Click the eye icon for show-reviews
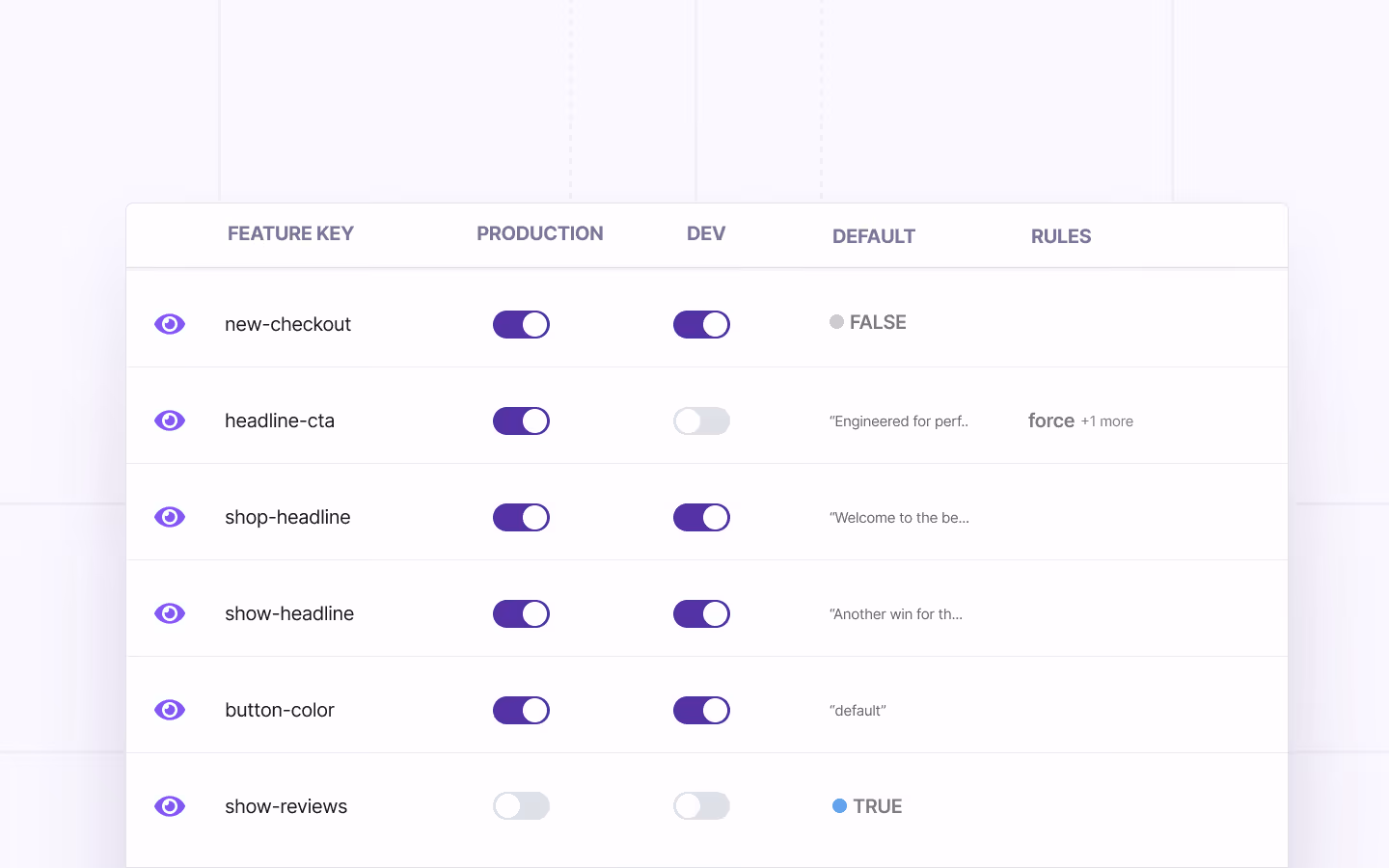 click(170, 806)
